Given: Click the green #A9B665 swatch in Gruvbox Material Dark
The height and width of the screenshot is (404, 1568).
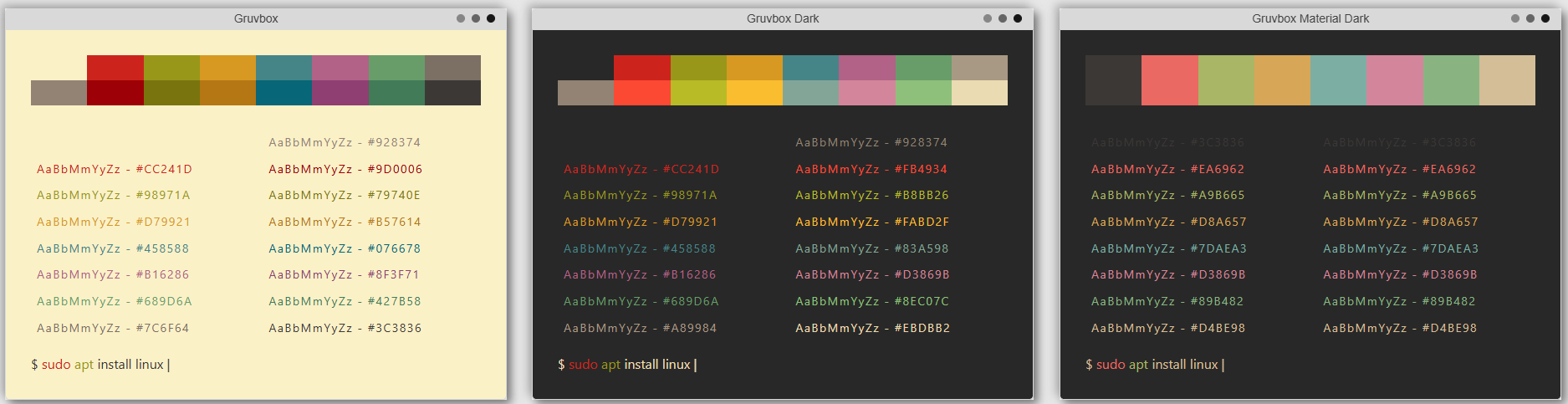Looking at the screenshot, I should [1226, 80].
